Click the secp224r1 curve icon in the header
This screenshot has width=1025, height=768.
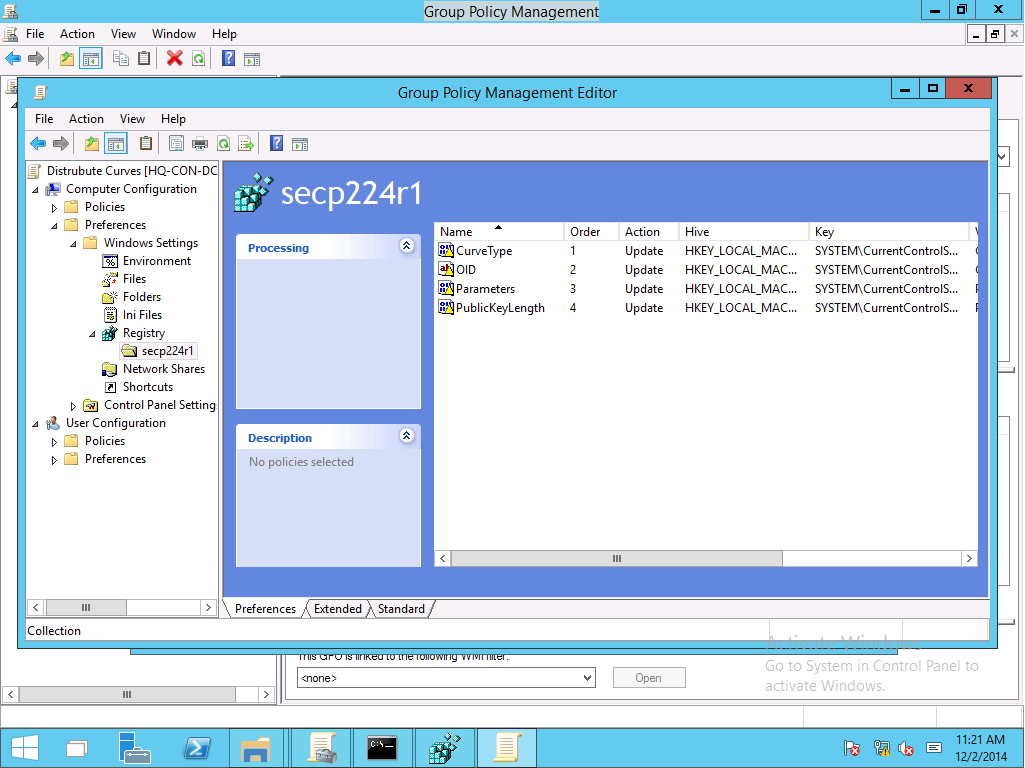point(254,193)
